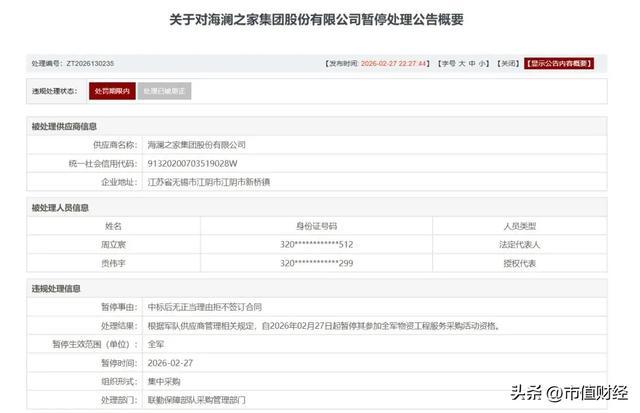Select the red 处罚期限内 status tab
The image size is (640, 413).
[112, 91]
